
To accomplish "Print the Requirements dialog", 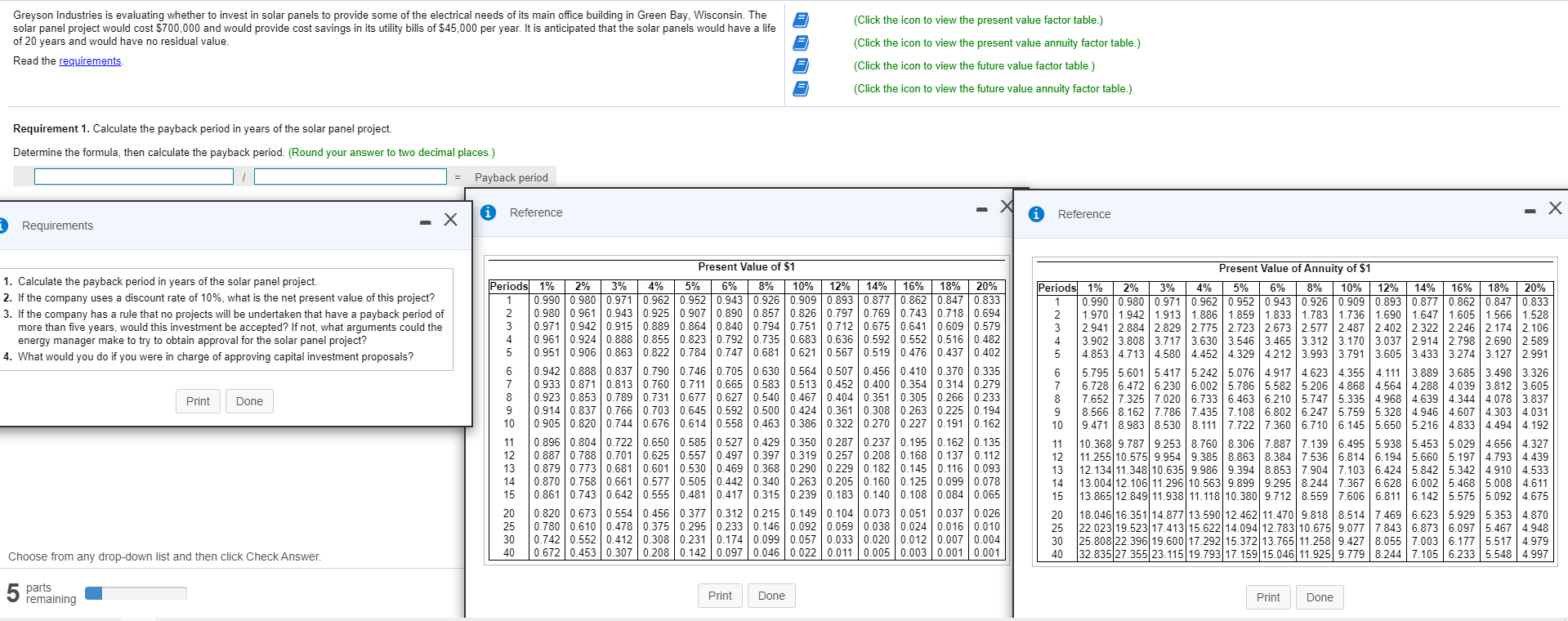I will tap(198, 401).
